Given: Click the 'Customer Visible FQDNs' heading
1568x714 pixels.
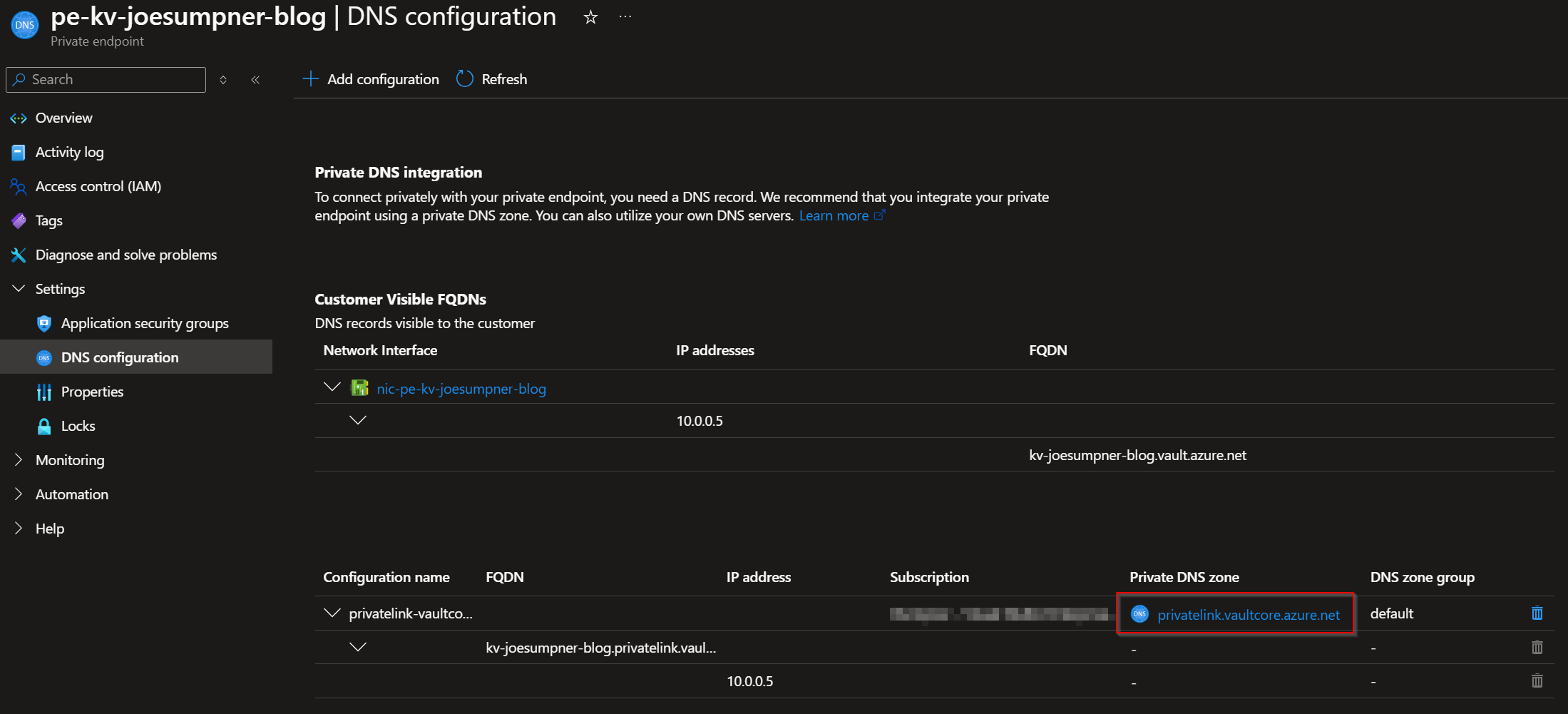Looking at the screenshot, I should [x=401, y=300].
